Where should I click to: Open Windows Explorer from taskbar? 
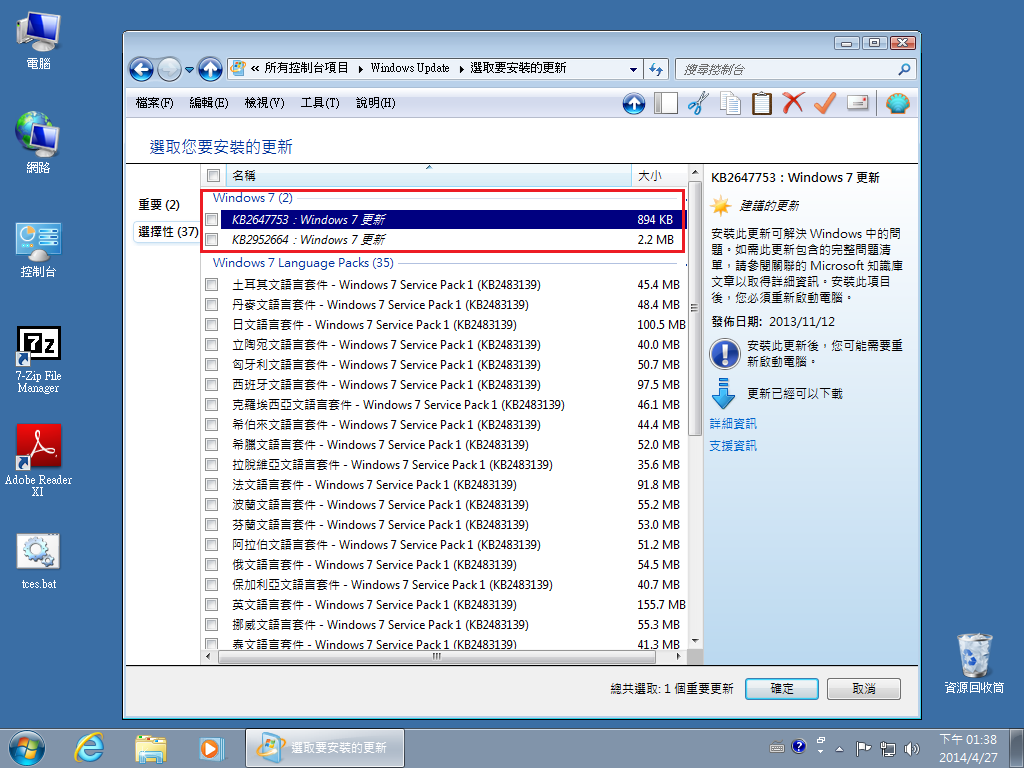pos(150,748)
